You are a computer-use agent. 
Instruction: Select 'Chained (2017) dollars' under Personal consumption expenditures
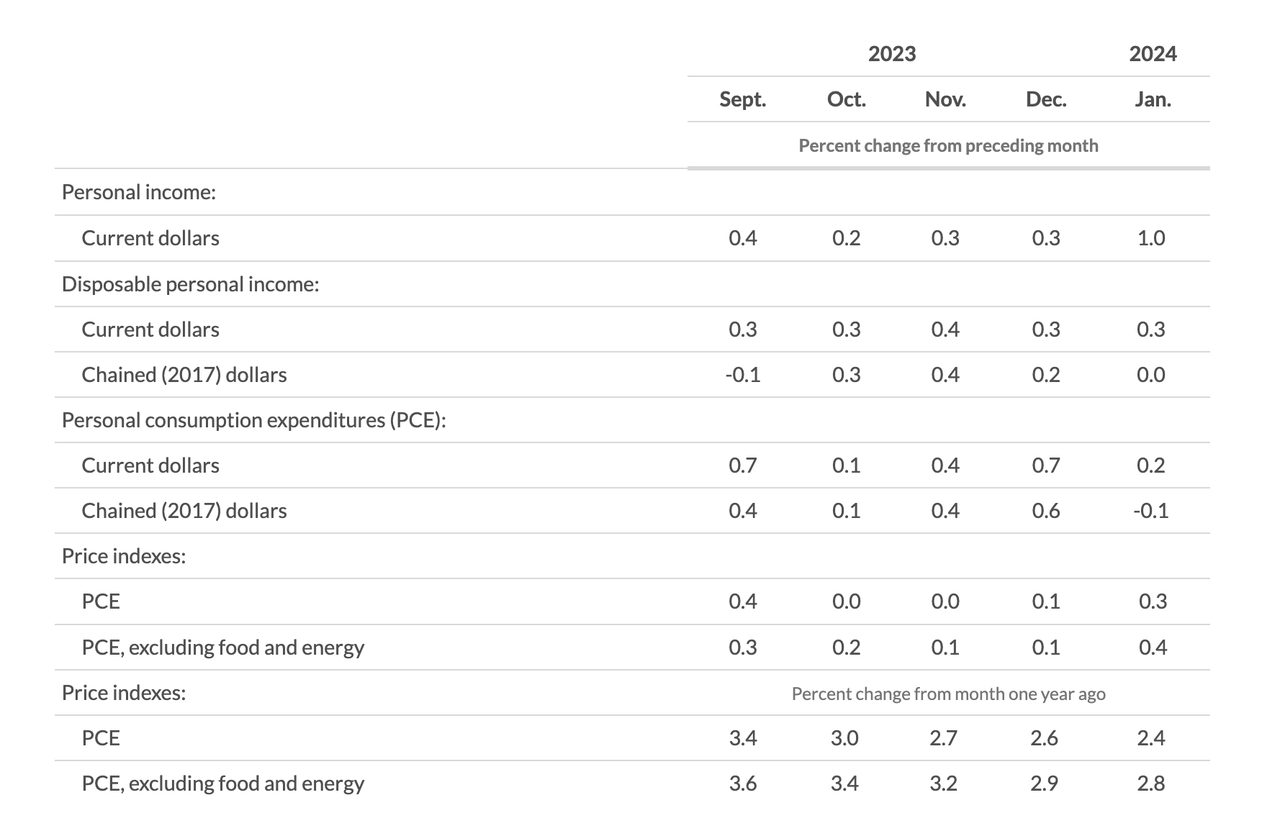click(x=184, y=511)
